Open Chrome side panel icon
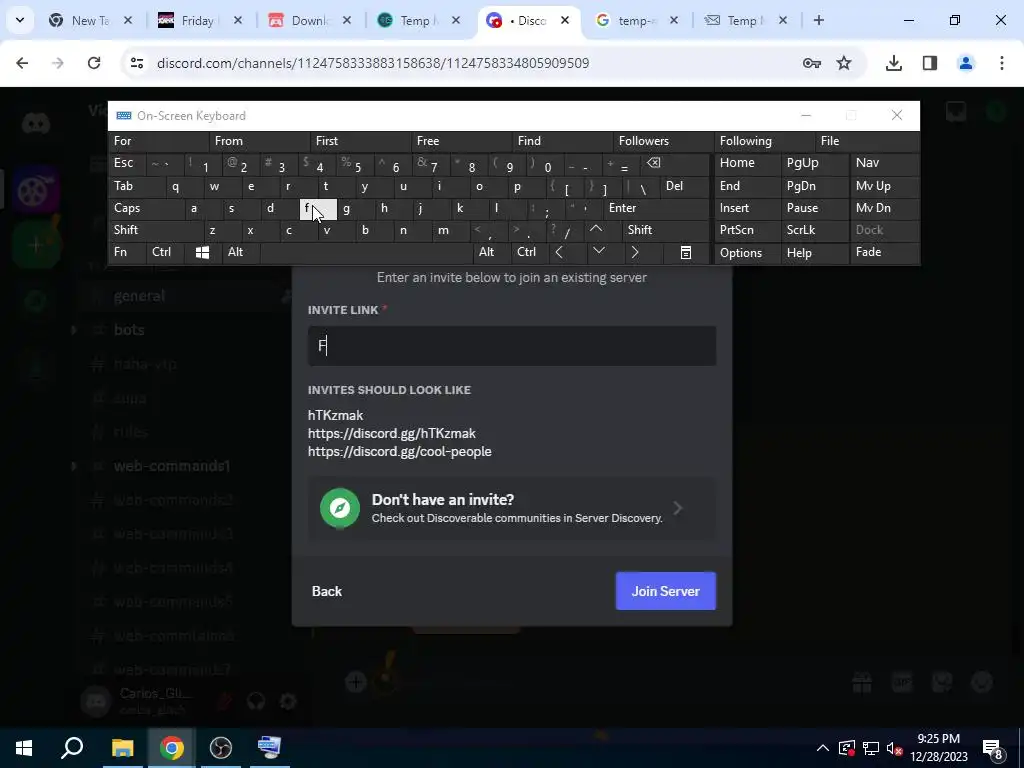This screenshot has height=768, width=1024. pyautogui.click(x=930, y=63)
